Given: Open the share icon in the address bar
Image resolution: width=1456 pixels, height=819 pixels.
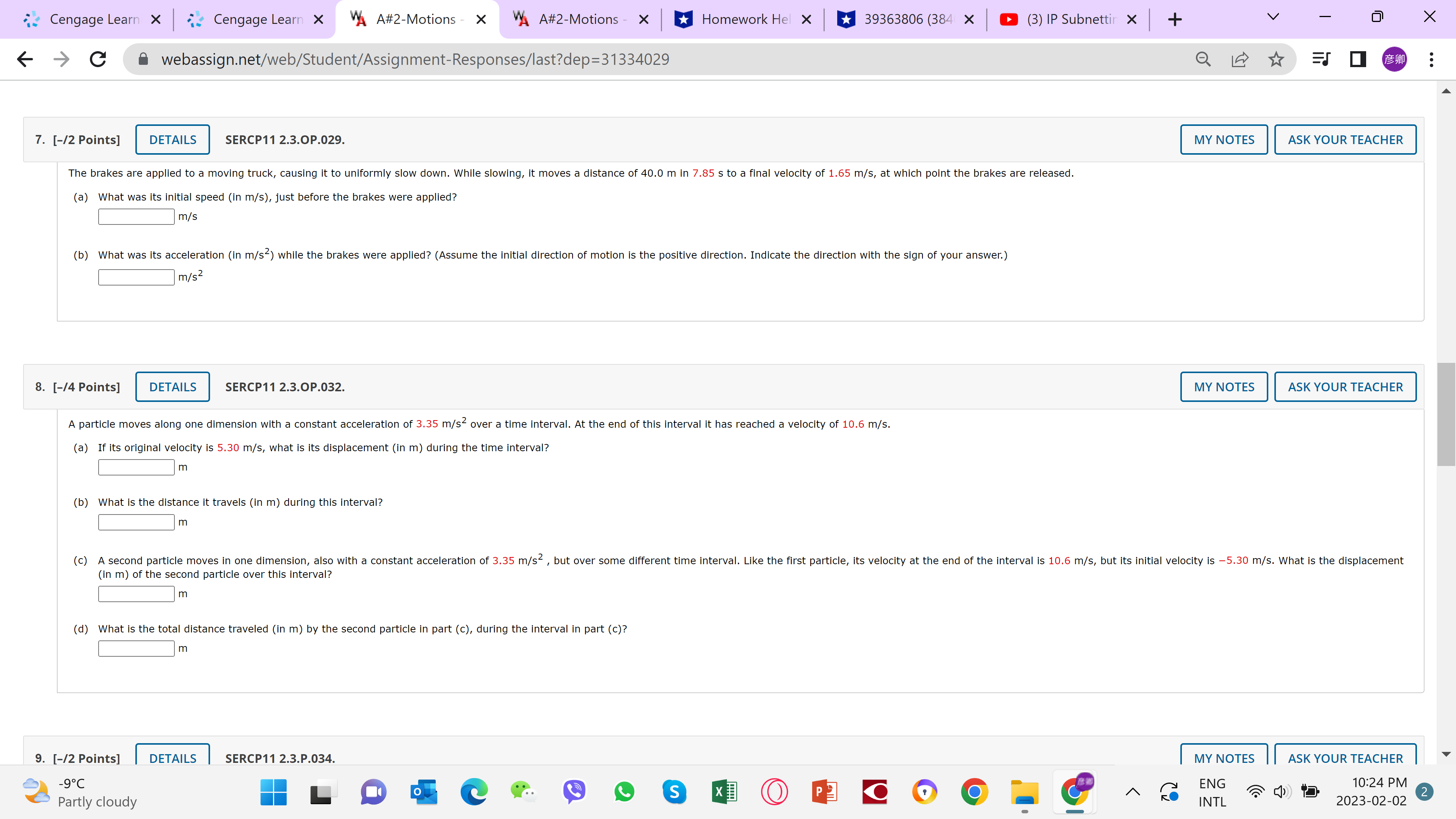Looking at the screenshot, I should point(1239,59).
